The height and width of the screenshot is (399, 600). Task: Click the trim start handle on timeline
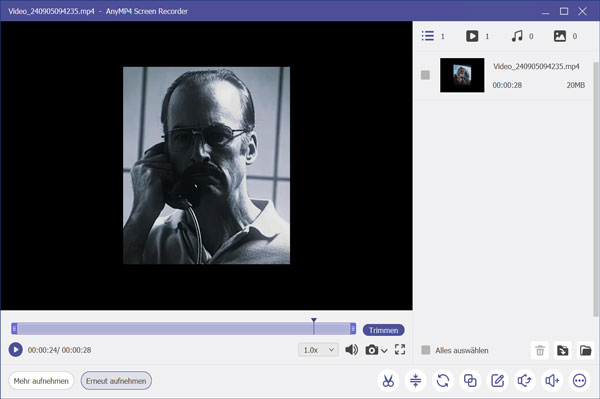click(x=14, y=329)
